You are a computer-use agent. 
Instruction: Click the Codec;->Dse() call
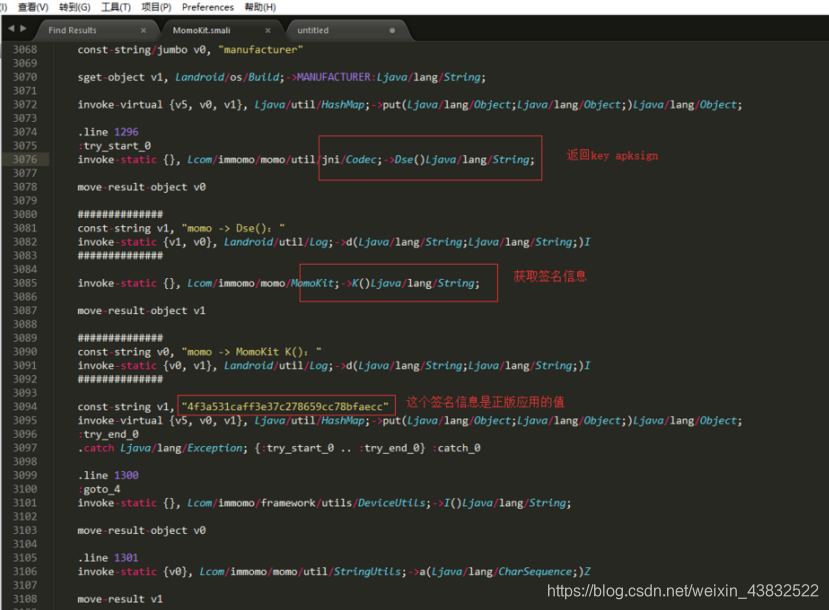coord(385,160)
